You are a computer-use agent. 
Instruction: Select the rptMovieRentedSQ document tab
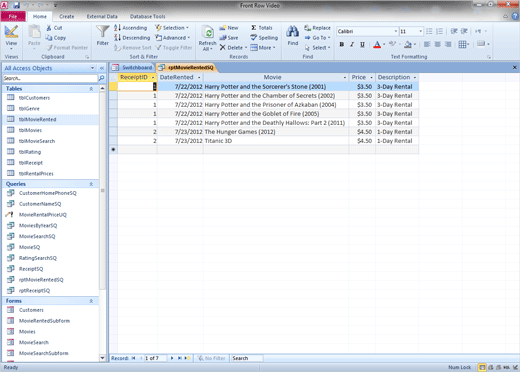coord(186,68)
